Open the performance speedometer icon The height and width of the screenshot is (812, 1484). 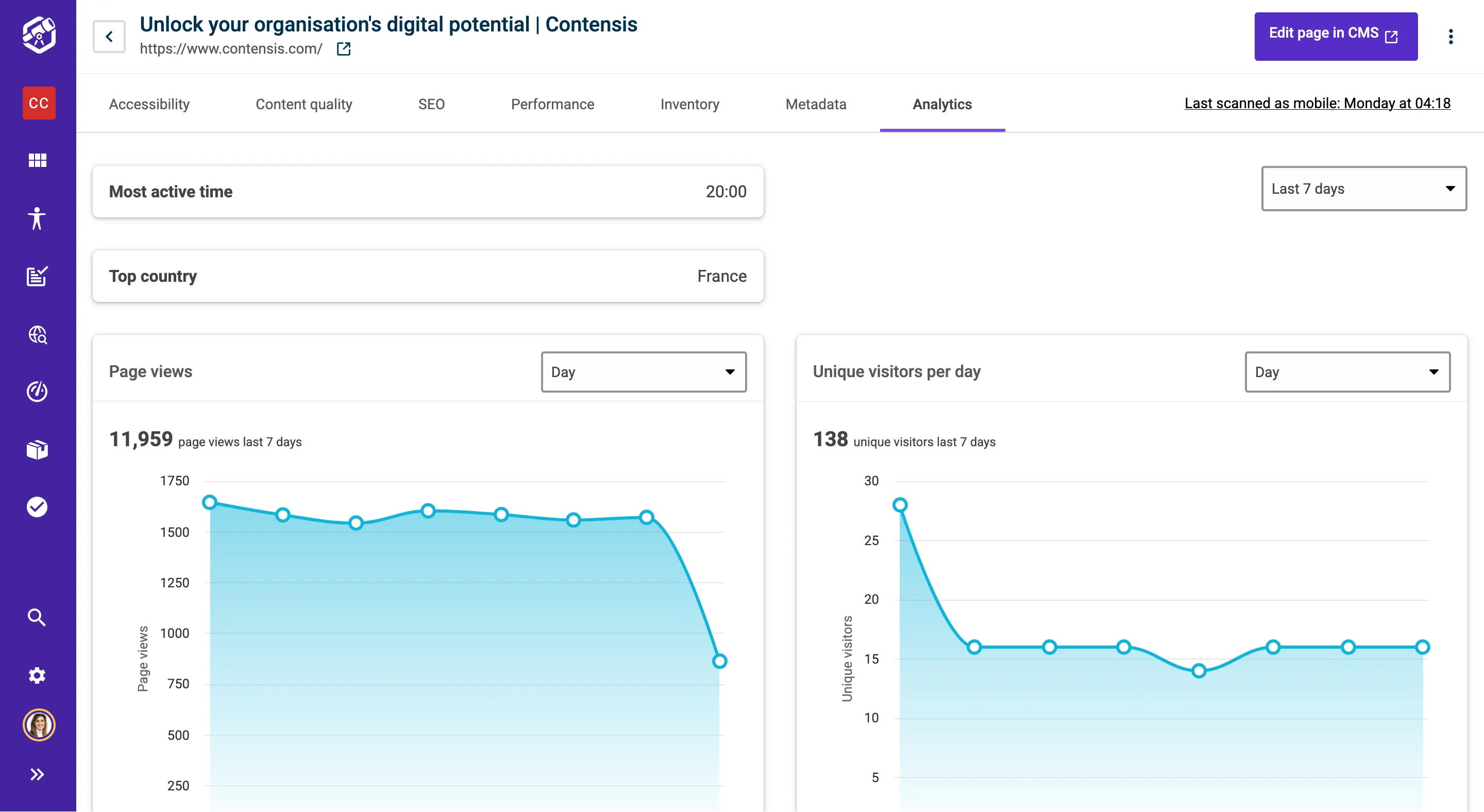click(x=37, y=392)
